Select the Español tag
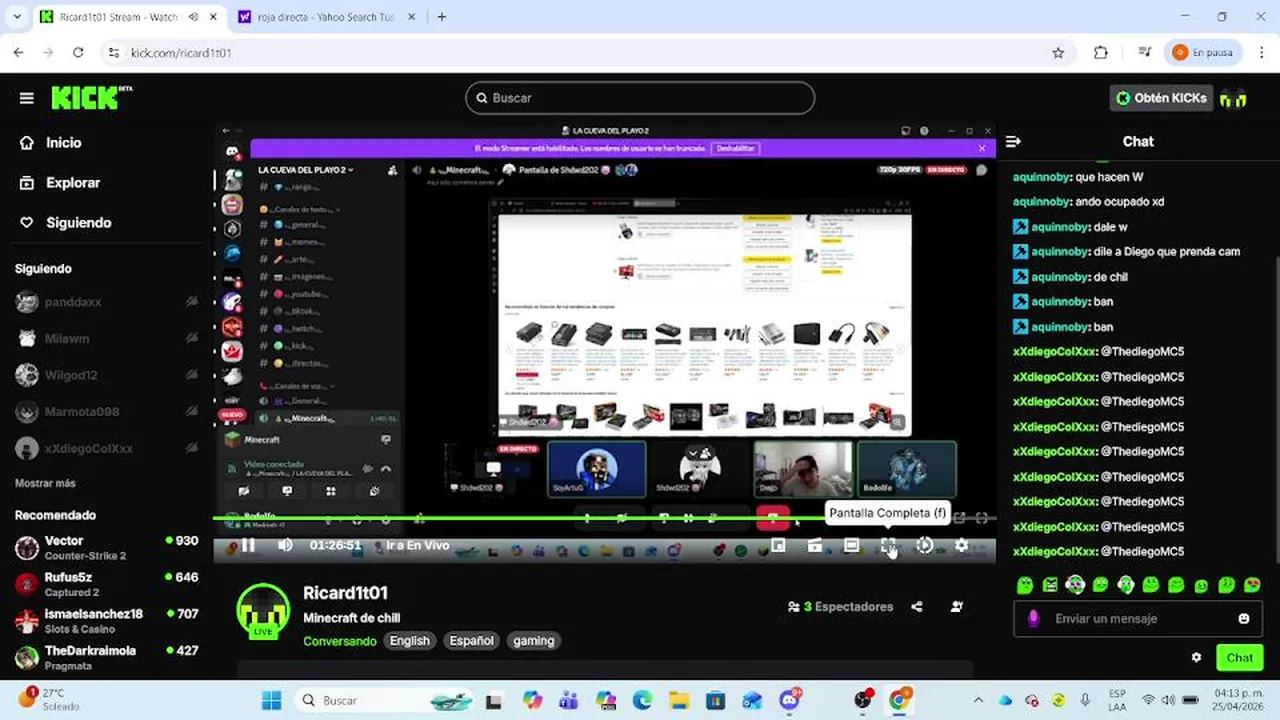Viewport: 1280px width, 720px height. [471, 641]
